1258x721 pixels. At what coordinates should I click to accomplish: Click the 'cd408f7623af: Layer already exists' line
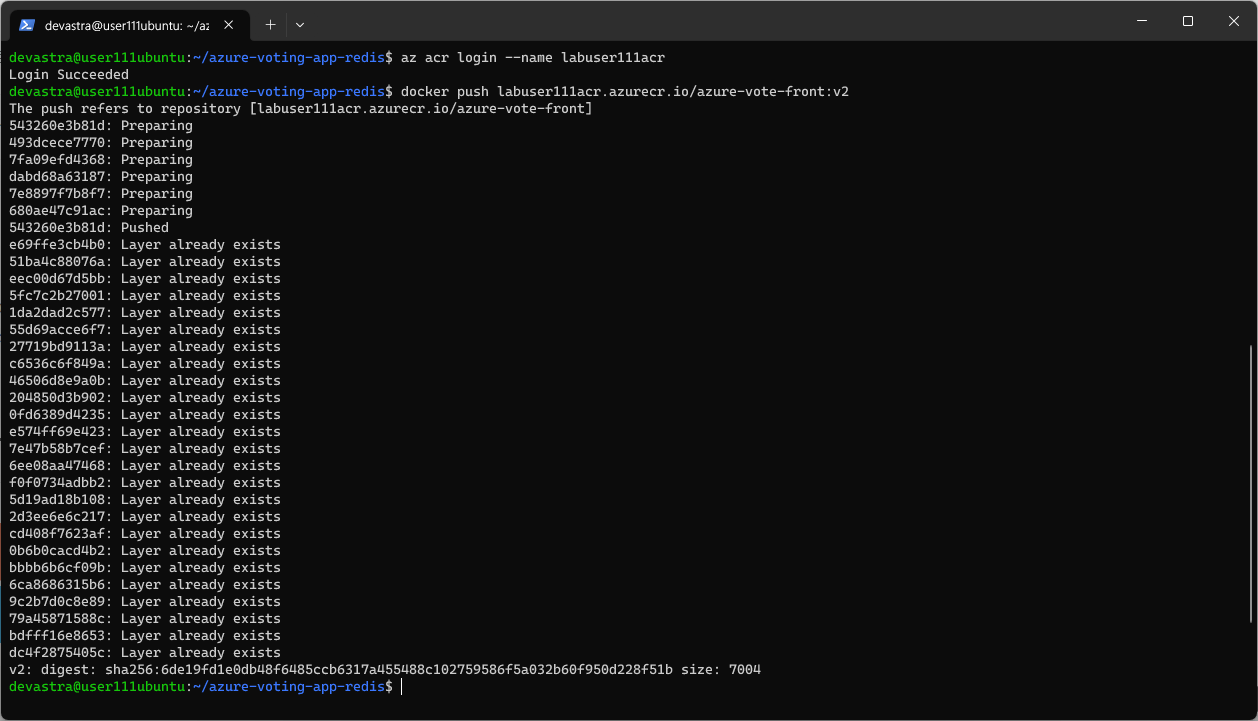pyautogui.click(x=145, y=533)
